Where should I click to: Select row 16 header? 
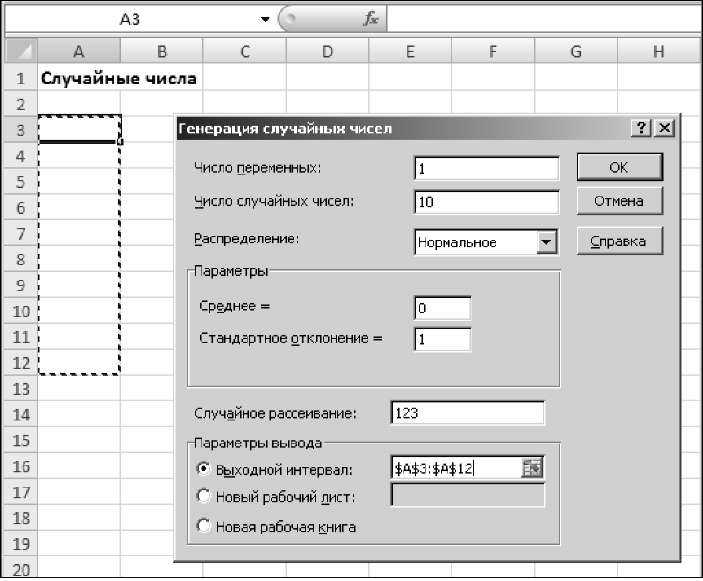21,466
